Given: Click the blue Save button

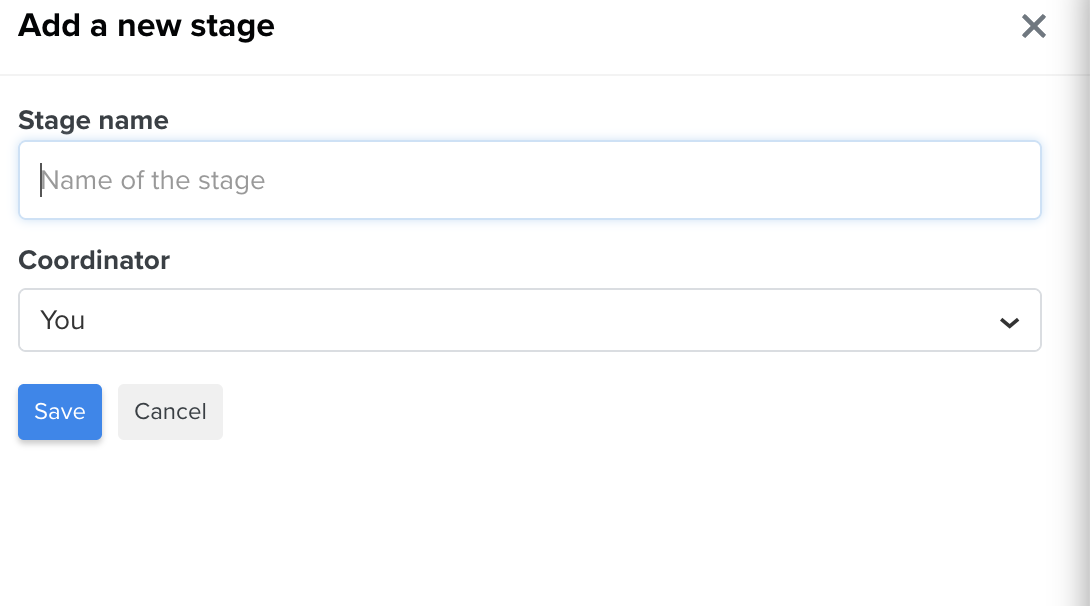Looking at the screenshot, I should coord(60,412).
